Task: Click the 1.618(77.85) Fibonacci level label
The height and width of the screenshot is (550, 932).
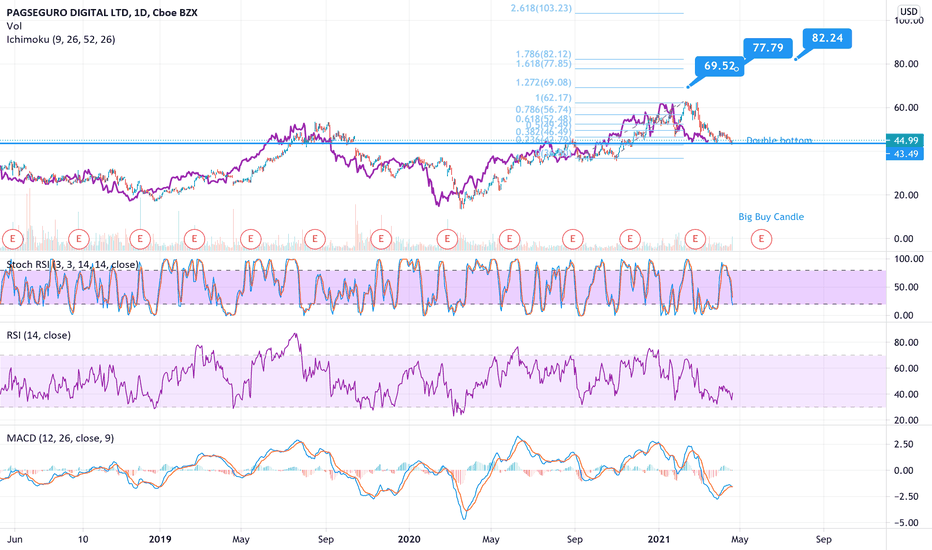Action: [543, 64]
